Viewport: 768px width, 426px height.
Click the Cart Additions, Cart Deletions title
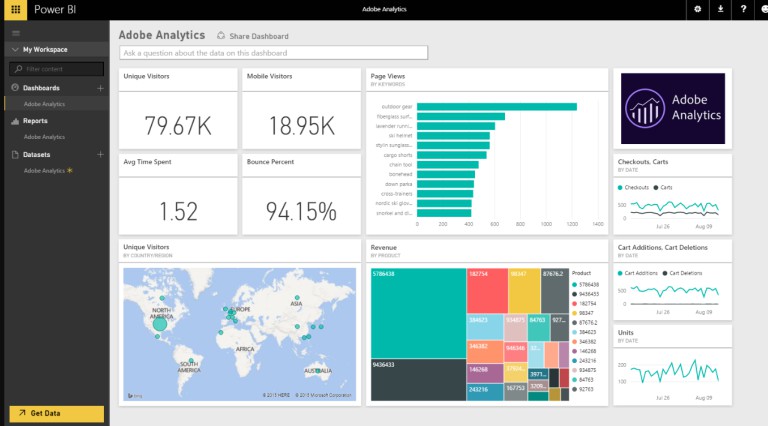point(663,248)
